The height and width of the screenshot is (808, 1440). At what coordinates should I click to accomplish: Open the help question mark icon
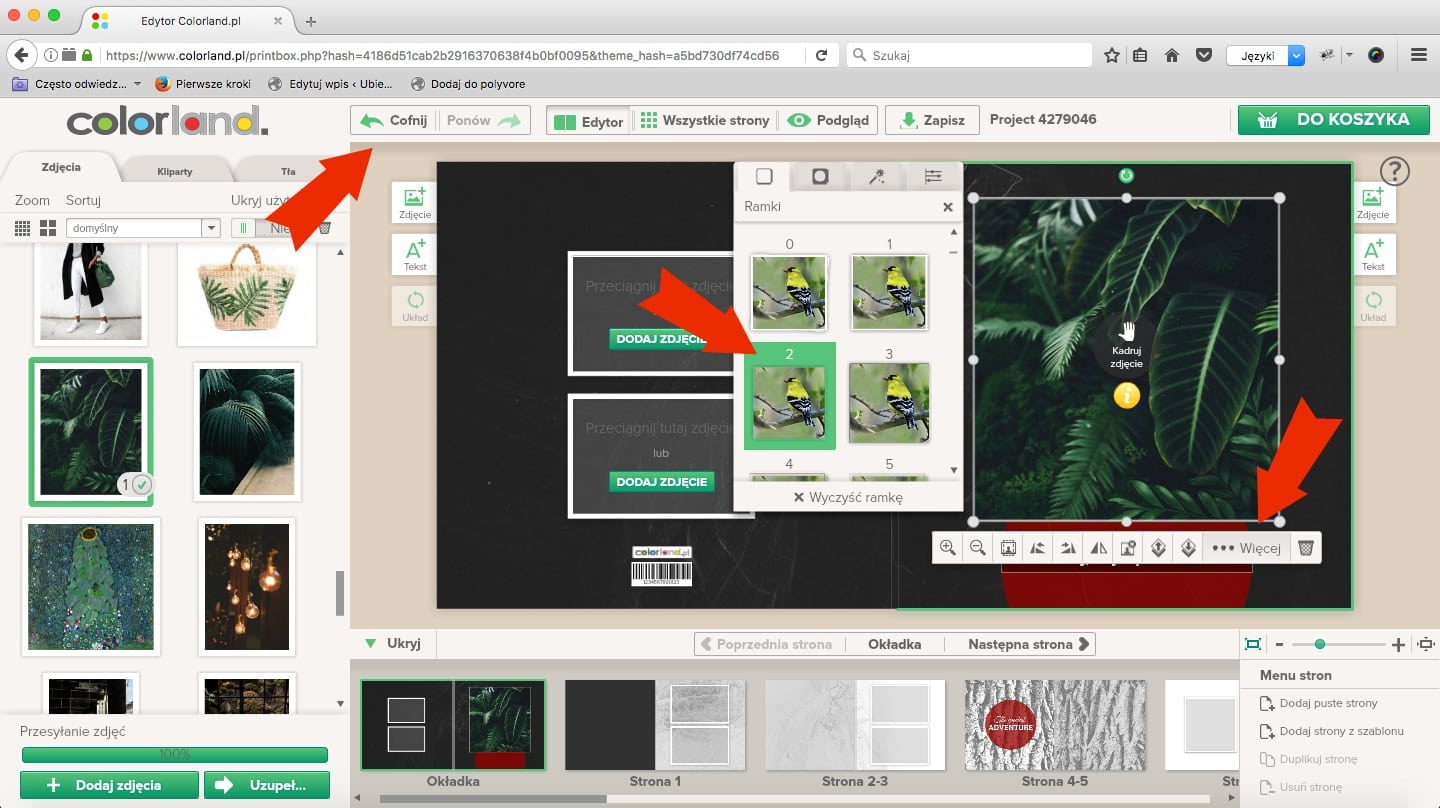(1394, 171)
